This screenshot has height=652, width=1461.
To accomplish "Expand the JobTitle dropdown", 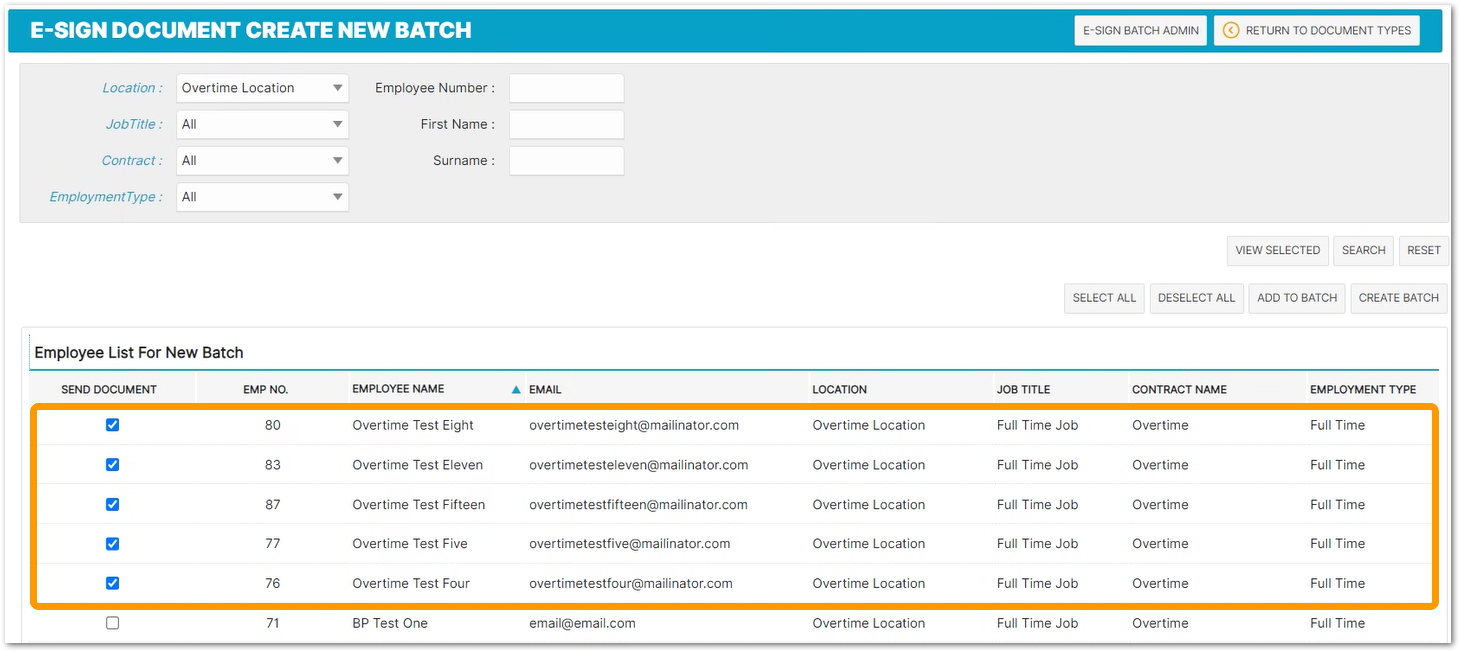I will 262,125.
